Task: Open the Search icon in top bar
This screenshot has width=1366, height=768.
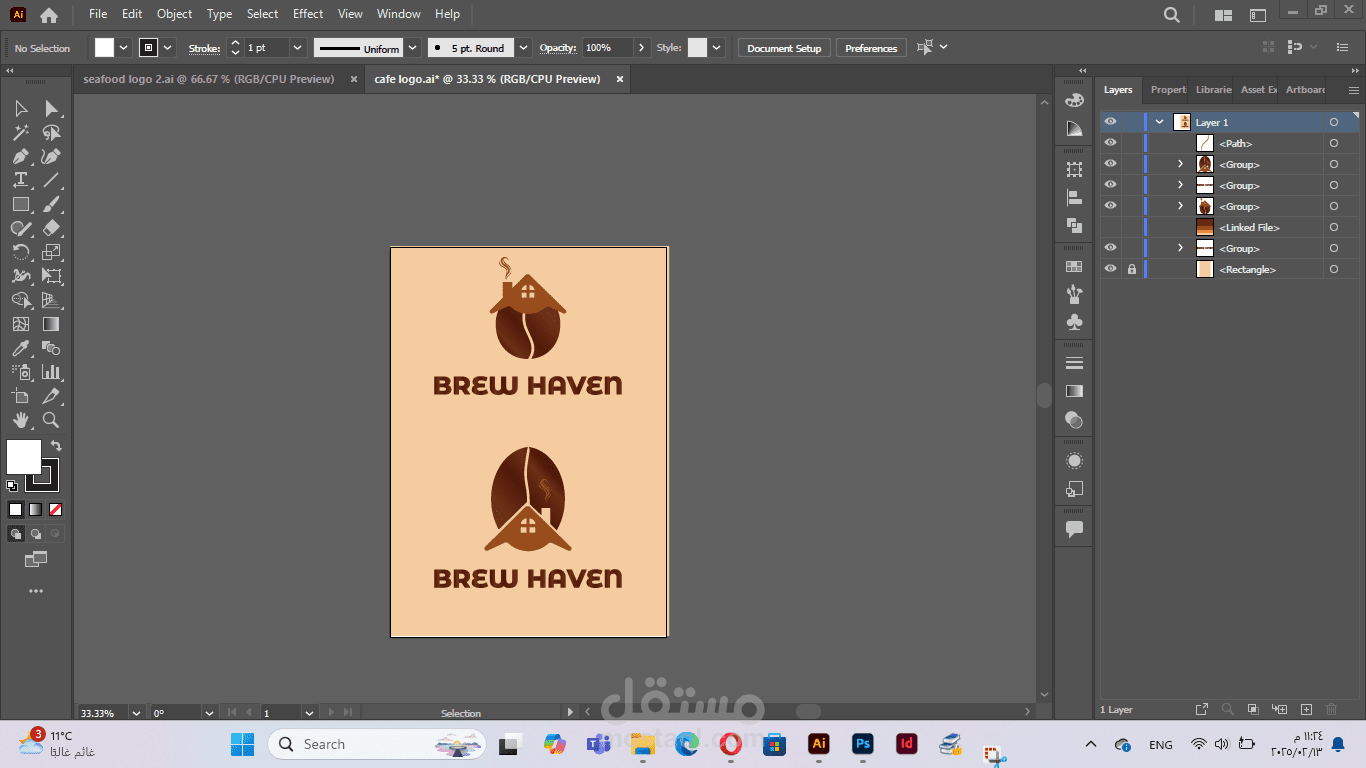Action: pyautogui.click(x=1172, y=15)
